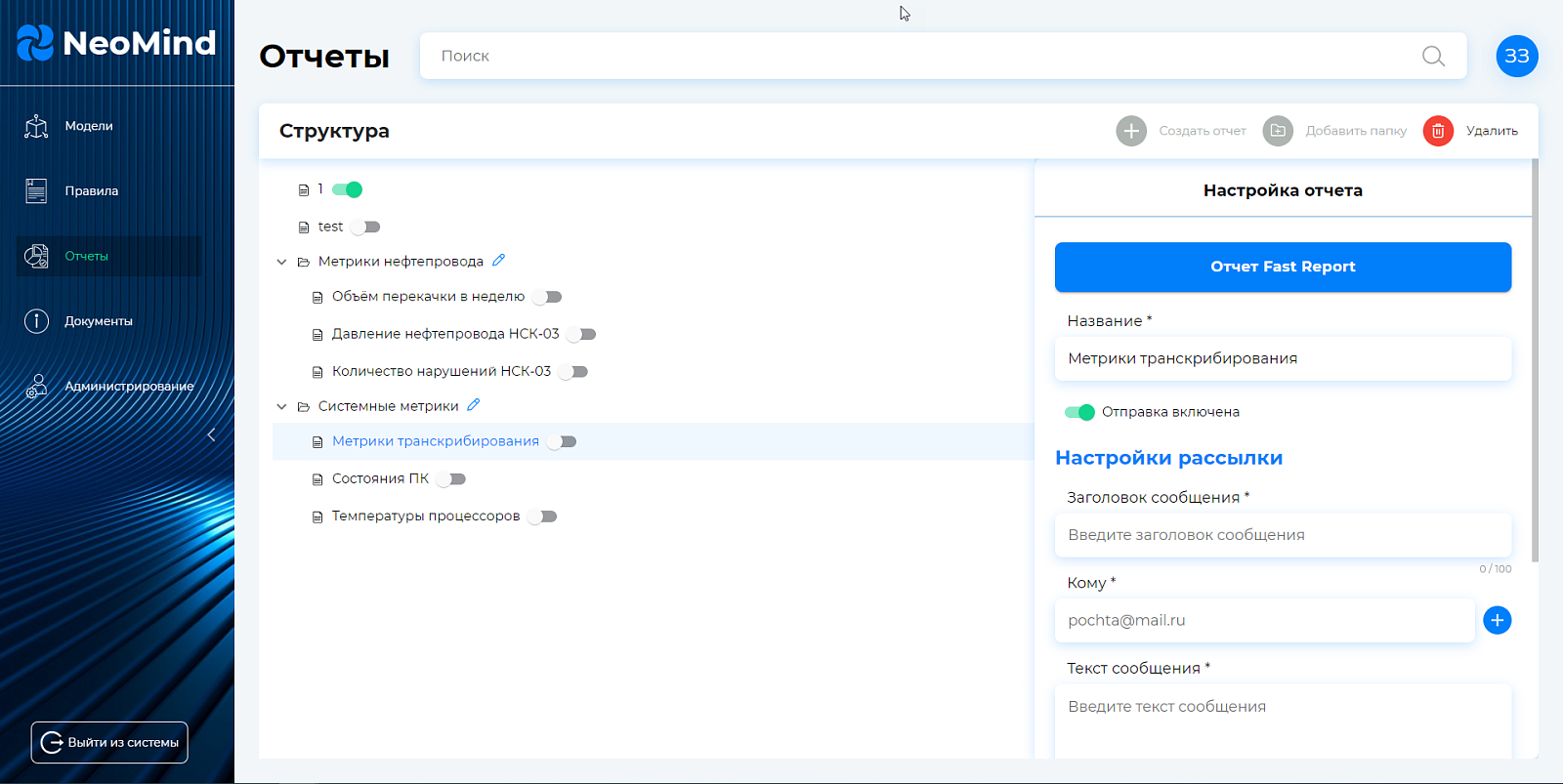Click the search magnifier icon

pos(1433,57)
